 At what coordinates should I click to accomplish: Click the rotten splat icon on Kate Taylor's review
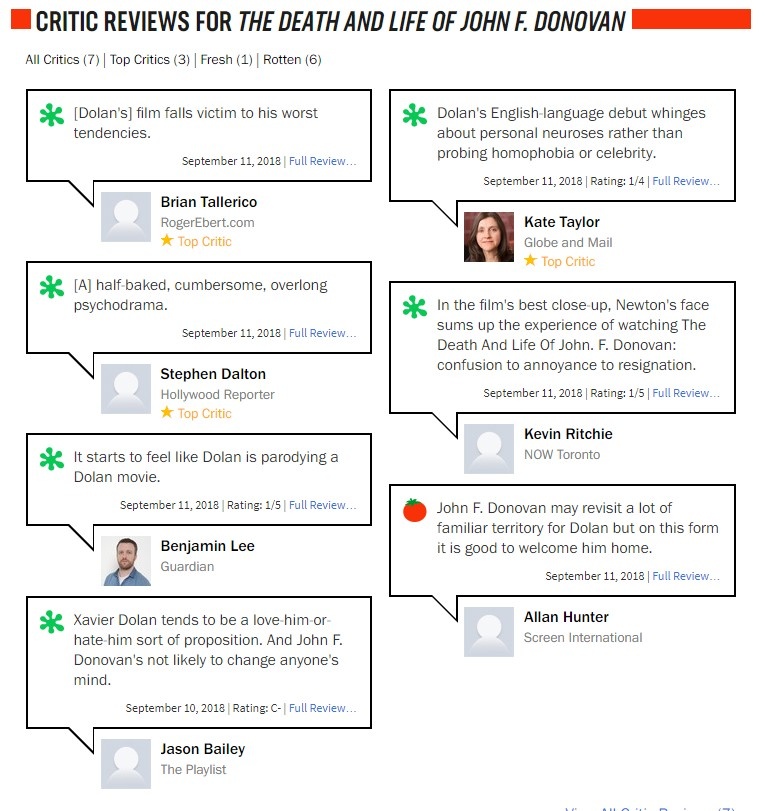[415, 115]
